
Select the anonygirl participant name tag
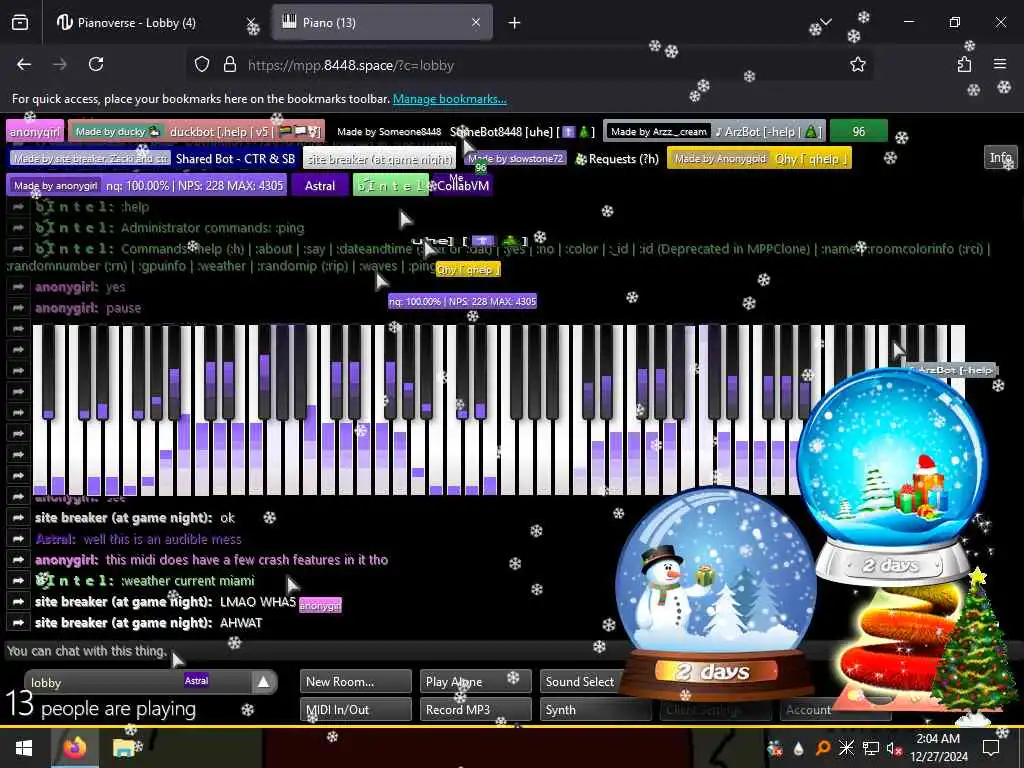click(35, 132)
